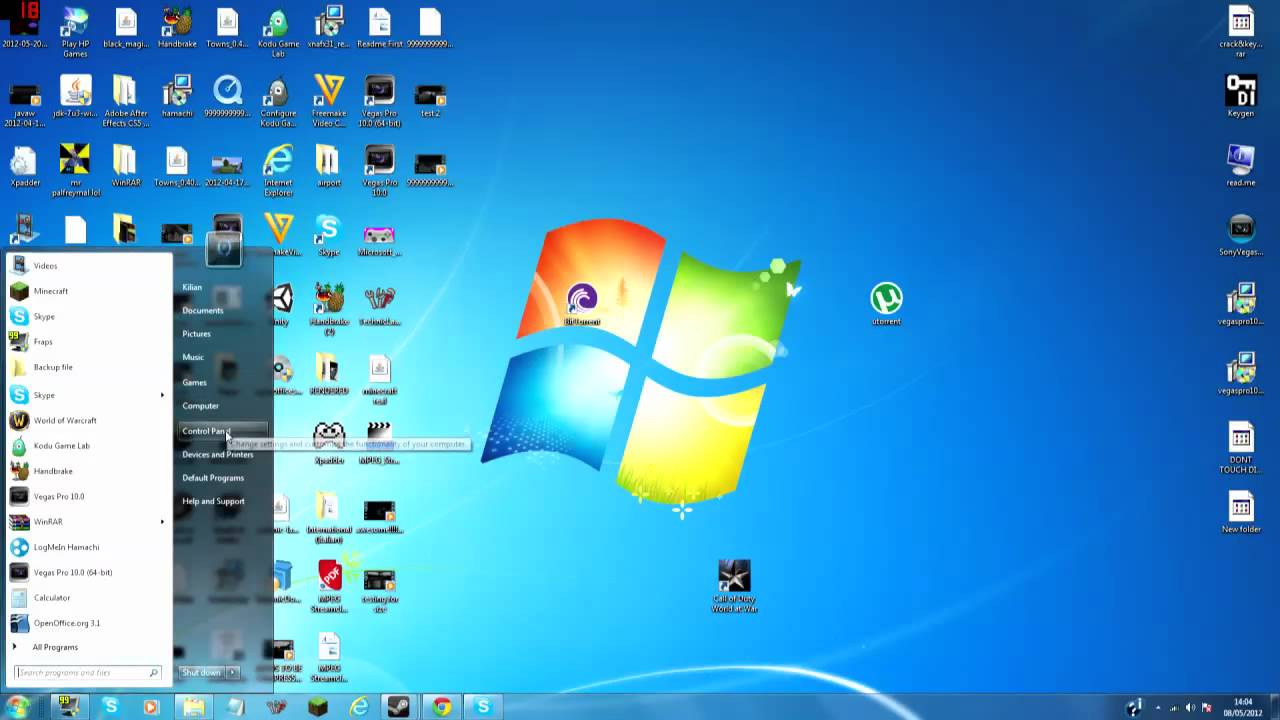This screenshot has width=1280, height=720.
Task: Launch OpenOffice.org 3.1 from Start menu
Action: coord(89,623)
